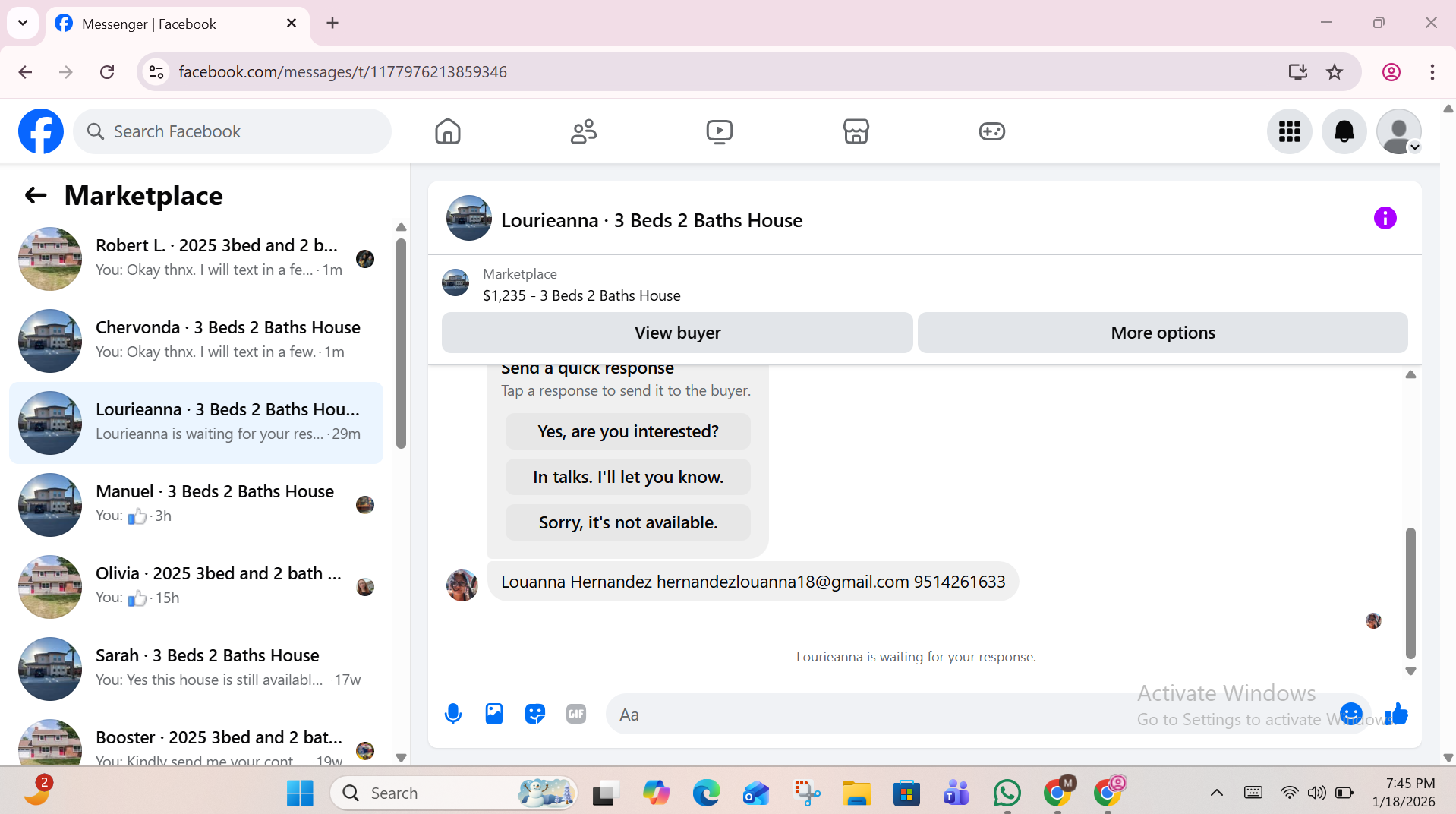Go back from Marketplace chats list
Viewport: 1456px width, 814px height.
[36, 196]
